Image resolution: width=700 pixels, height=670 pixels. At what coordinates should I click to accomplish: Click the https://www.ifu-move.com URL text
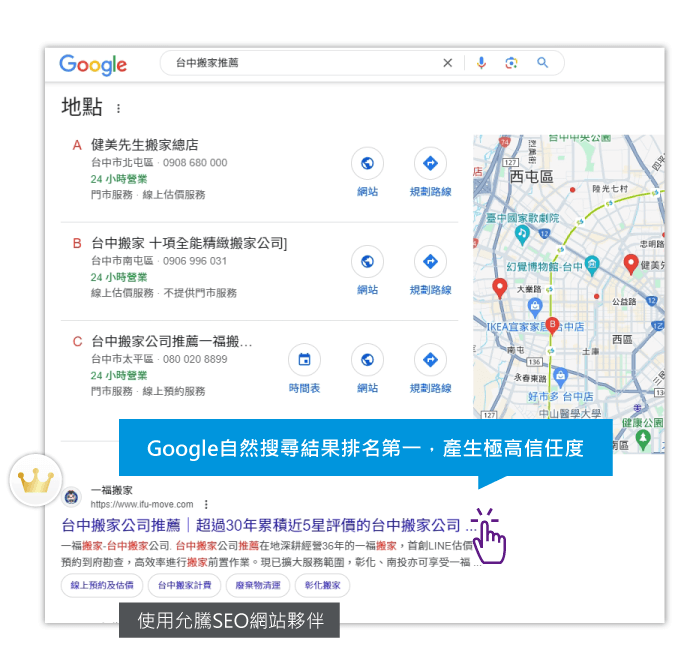click(x=142, y=504)
